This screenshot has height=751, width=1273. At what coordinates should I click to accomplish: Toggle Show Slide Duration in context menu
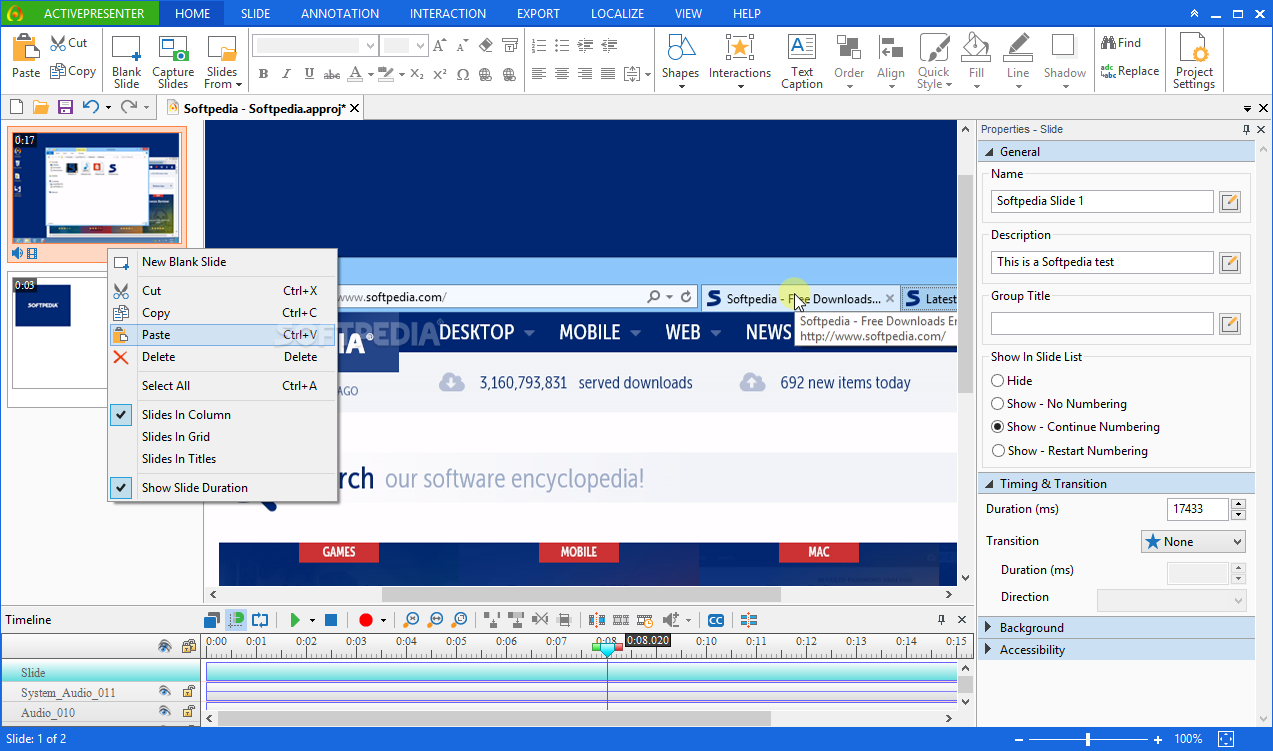pos(222,488)
